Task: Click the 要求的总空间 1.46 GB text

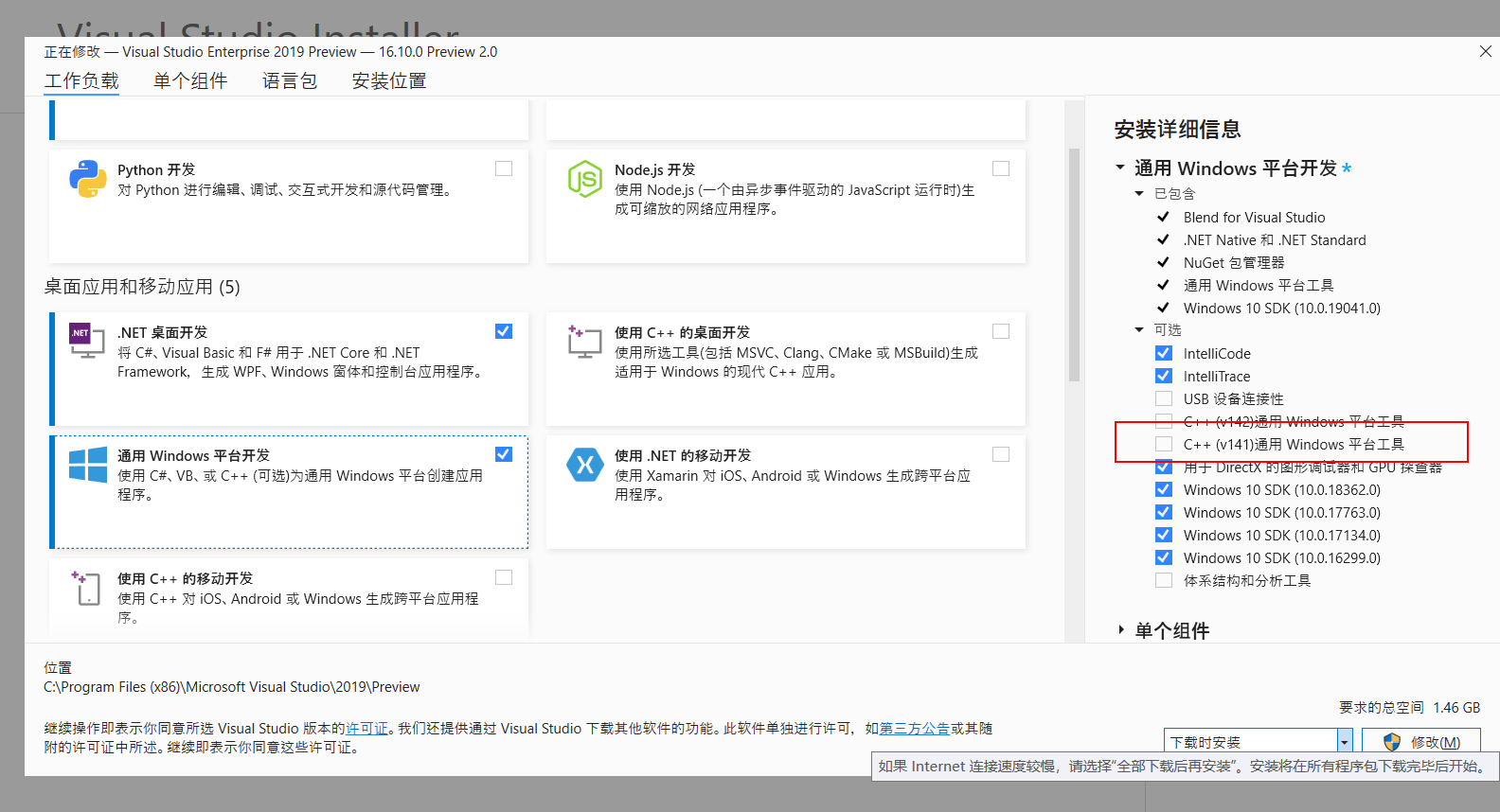Action: click(x=1409, y=707)
